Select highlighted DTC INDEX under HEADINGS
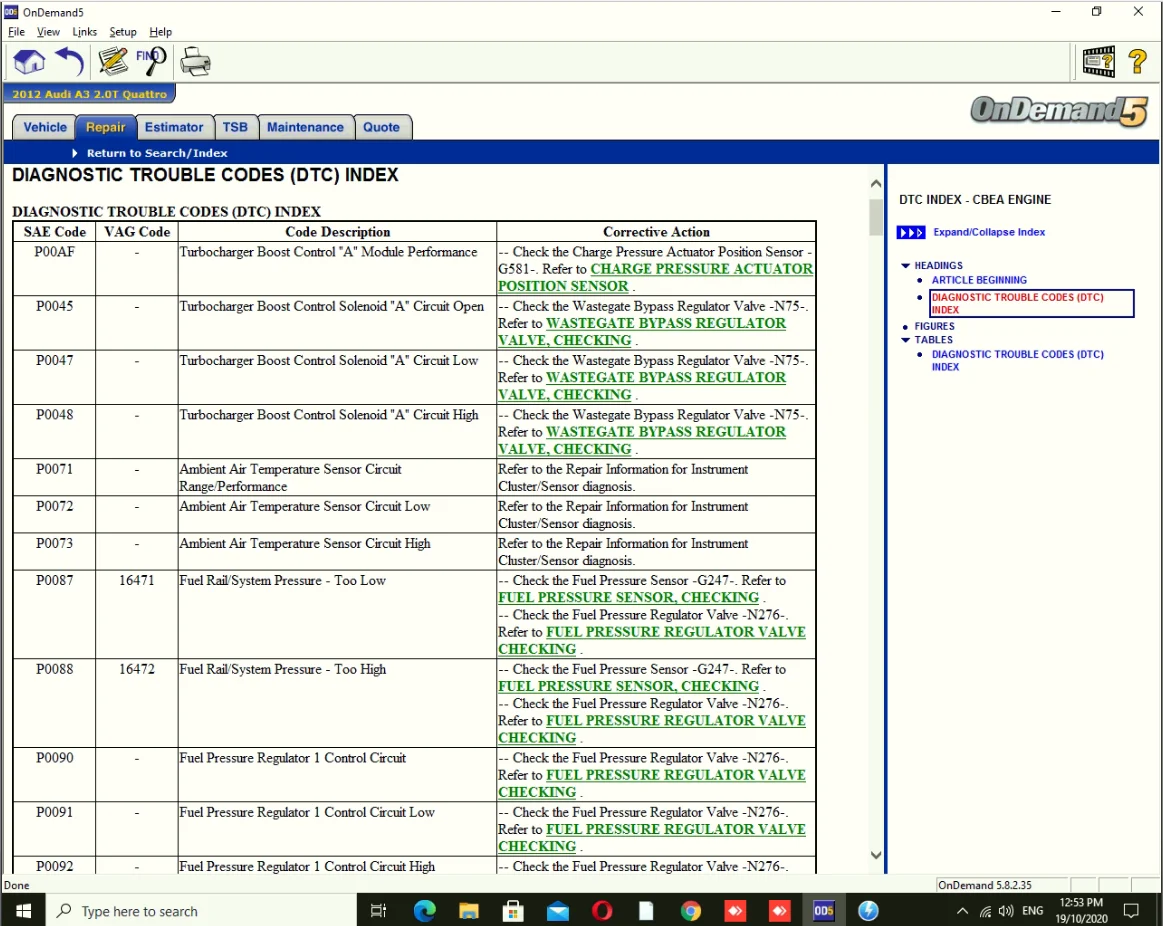The height and width of the screenshot is (926, 1163). pos(1032,303)
